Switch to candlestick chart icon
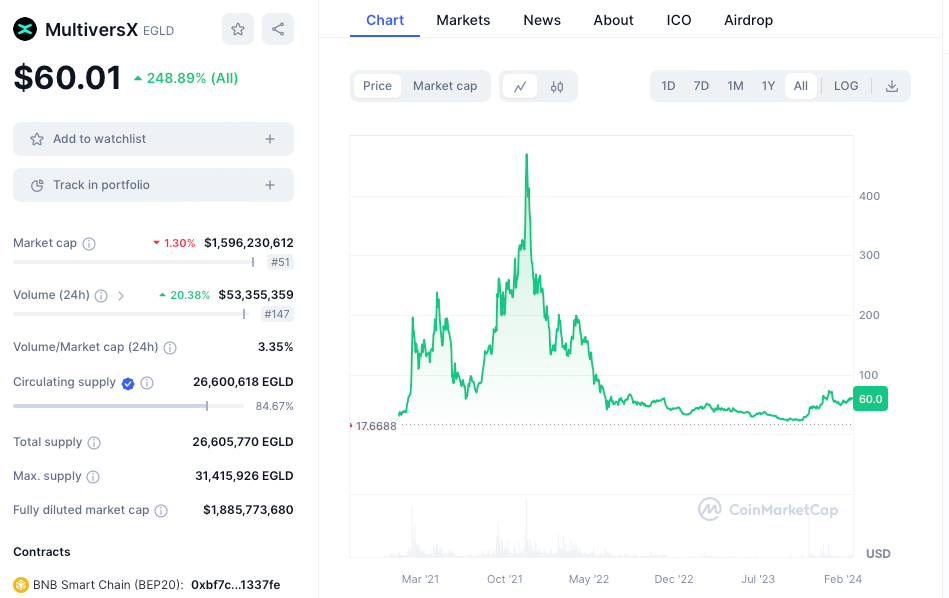 [557, 86]
